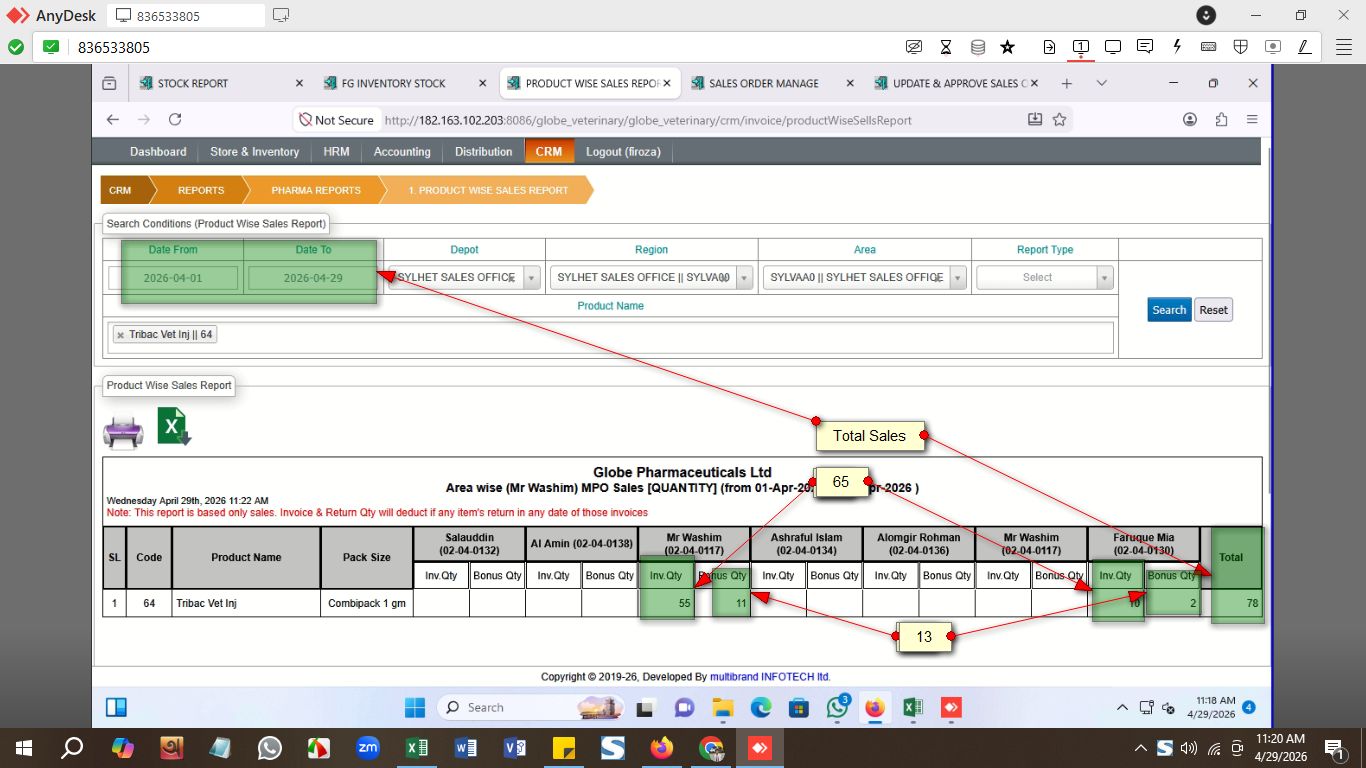Click the AnyDesk actions lightning bolt icon
1366x768 pixels.
click(x=1177, y=47)
